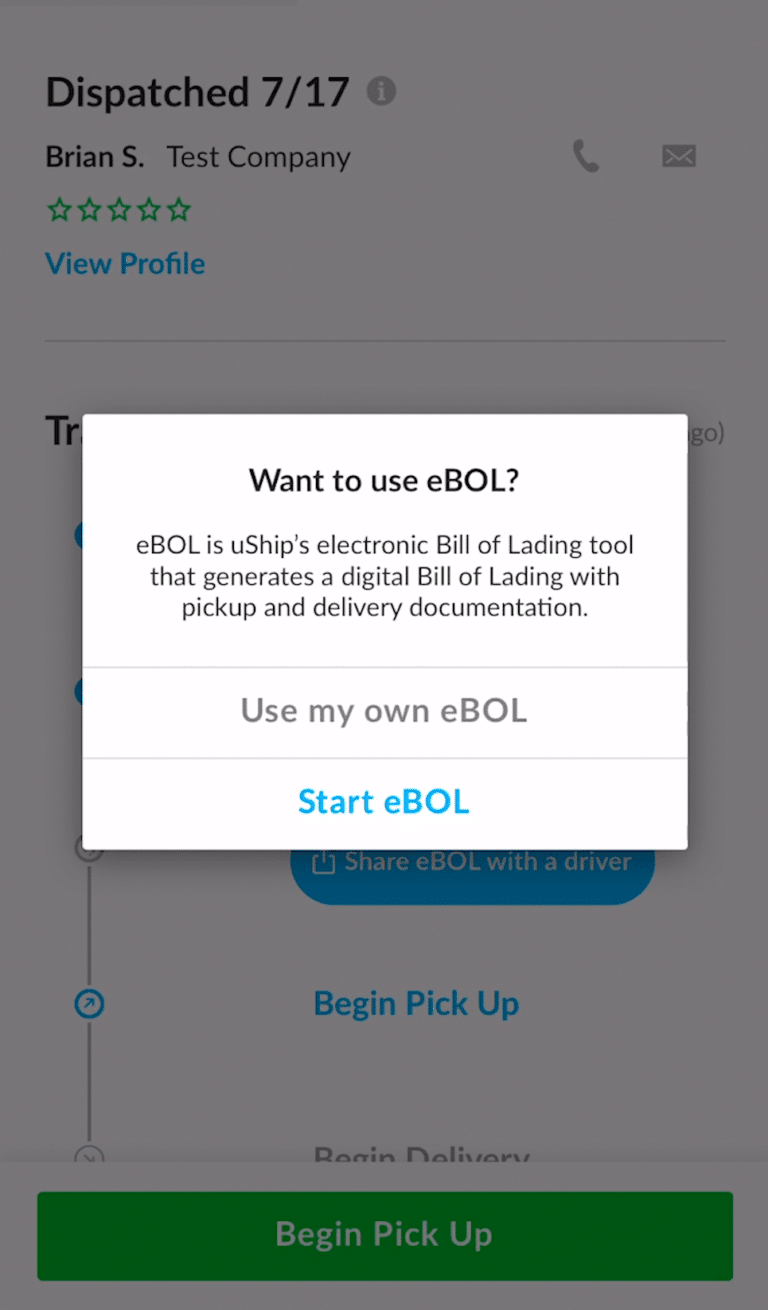The image size is (768, 1310).
Task: Rate the carrier two stars
Action: (x=88, y=210)
